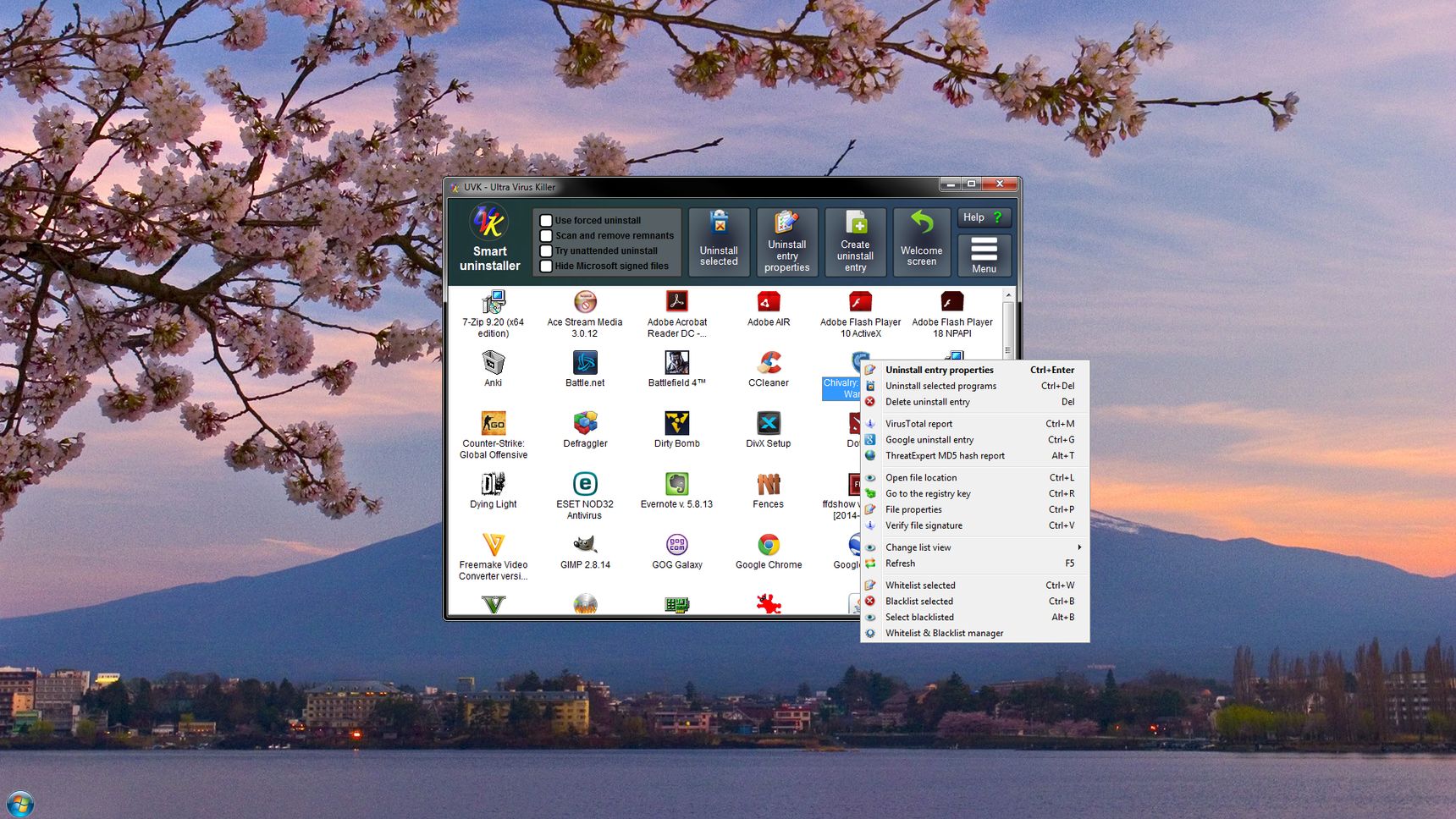Select Delete uninstall entry from menu
1456x819 pixels.
point(974,402)
